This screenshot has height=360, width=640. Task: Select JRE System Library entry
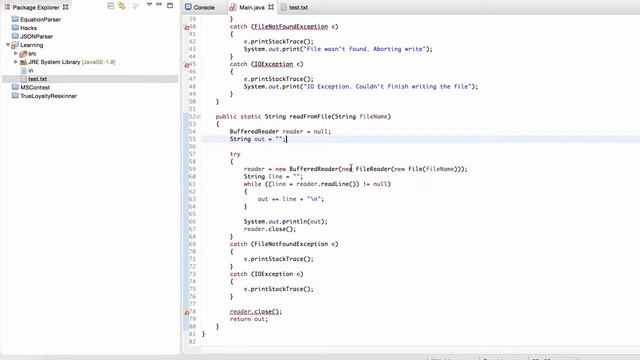(x=71, y=62)
